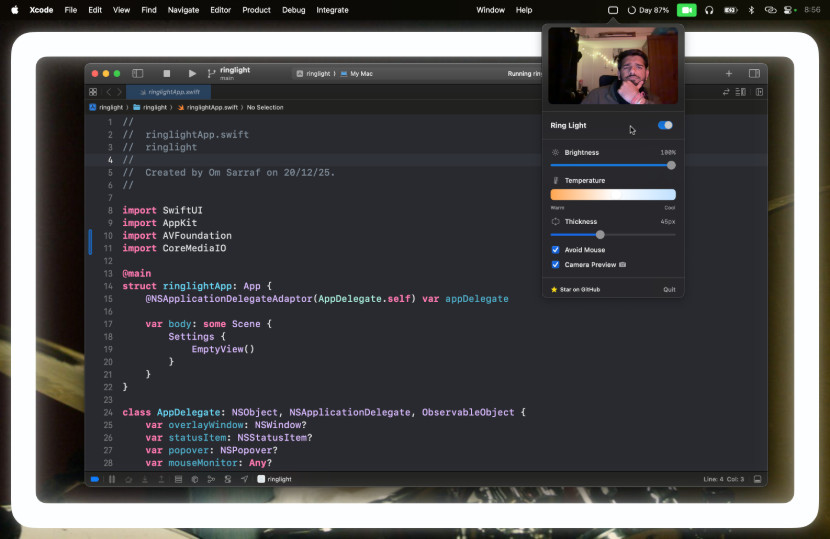Image resolution: width=830 pixels, height=539 pixels.
Task: Show the Inspector panel via top-right icon
Action: point(754,73)
